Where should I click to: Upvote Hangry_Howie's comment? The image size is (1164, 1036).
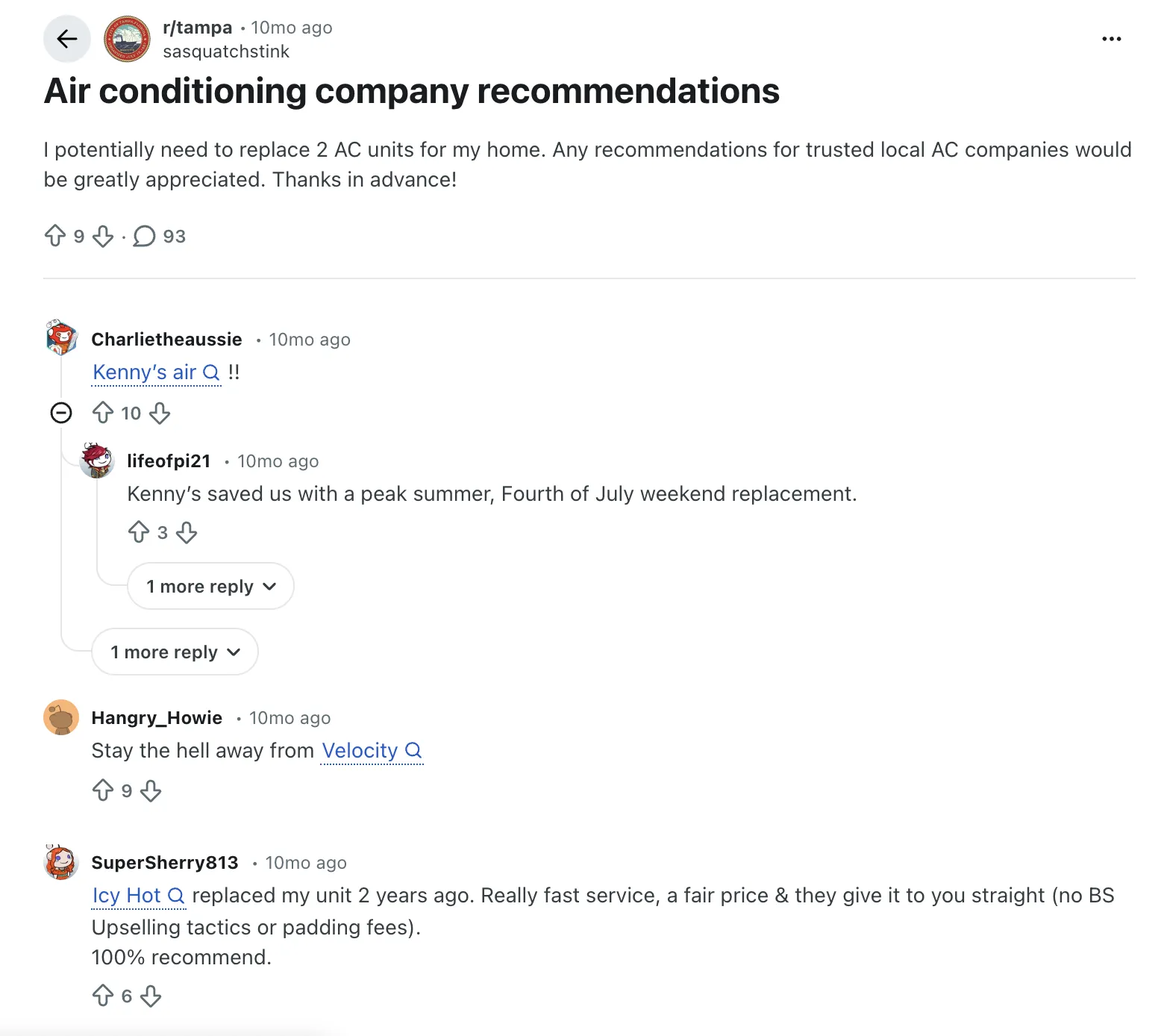tap(103, 790)
